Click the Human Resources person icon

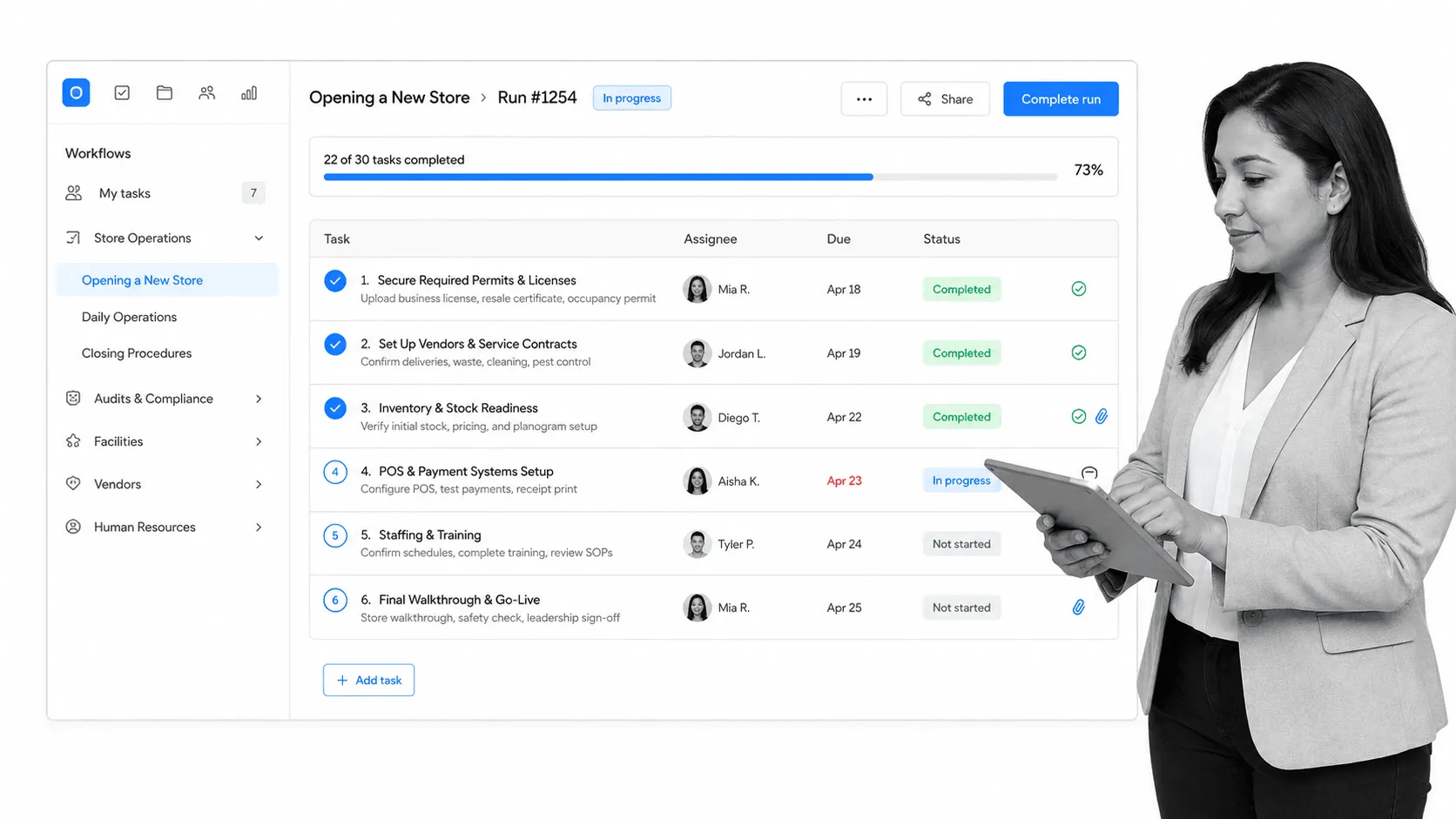73,527
